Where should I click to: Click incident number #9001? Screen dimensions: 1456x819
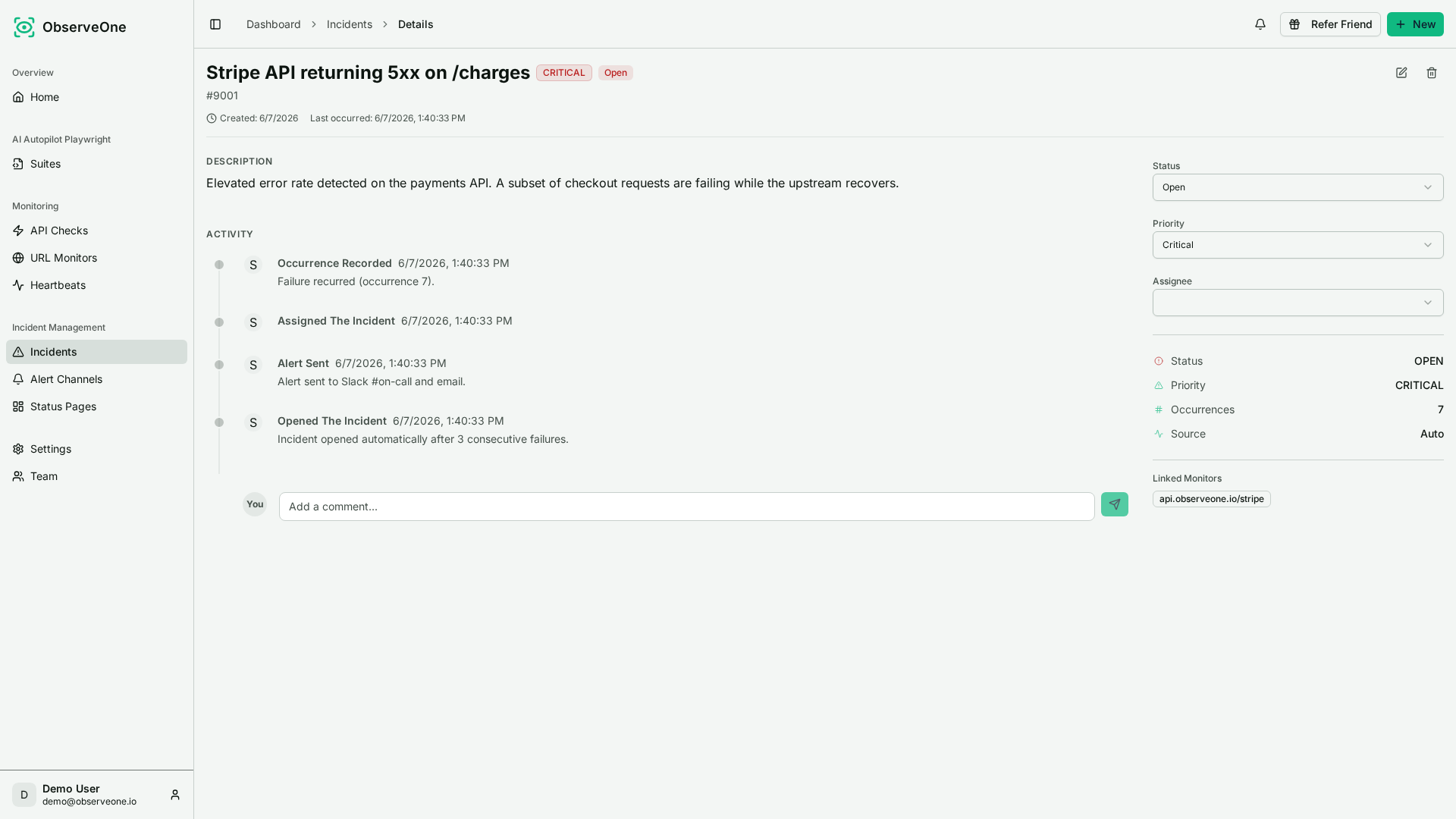[x=222, y=96]
